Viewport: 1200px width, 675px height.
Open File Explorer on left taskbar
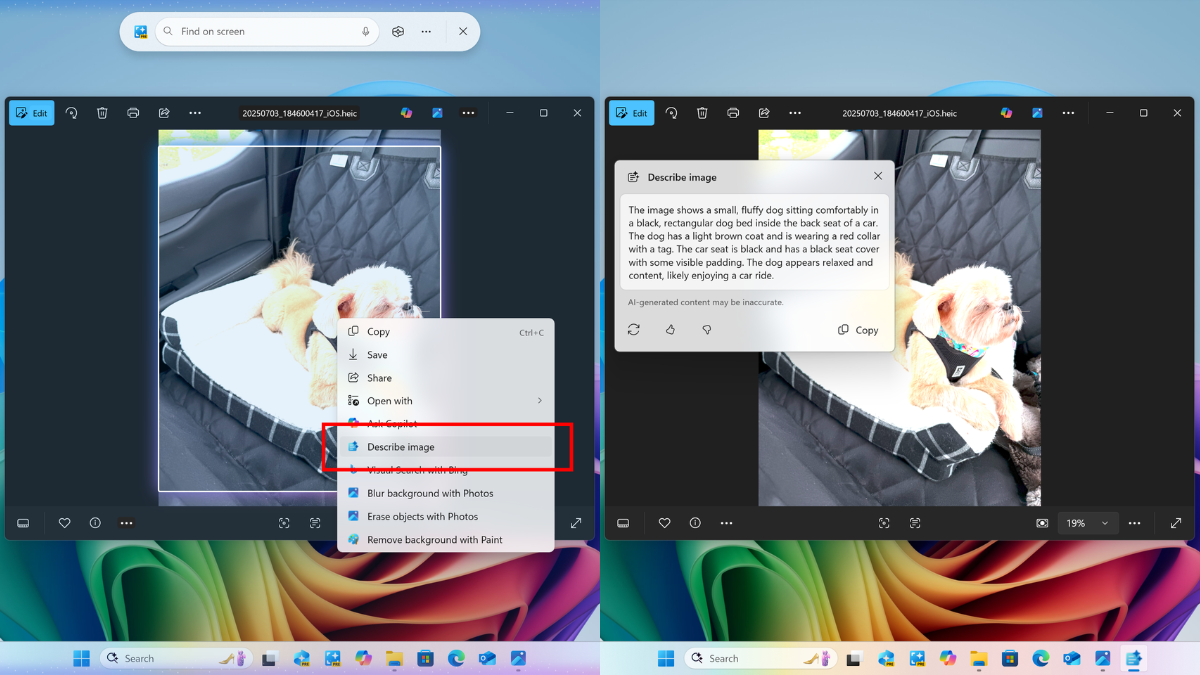click(394, 658)
